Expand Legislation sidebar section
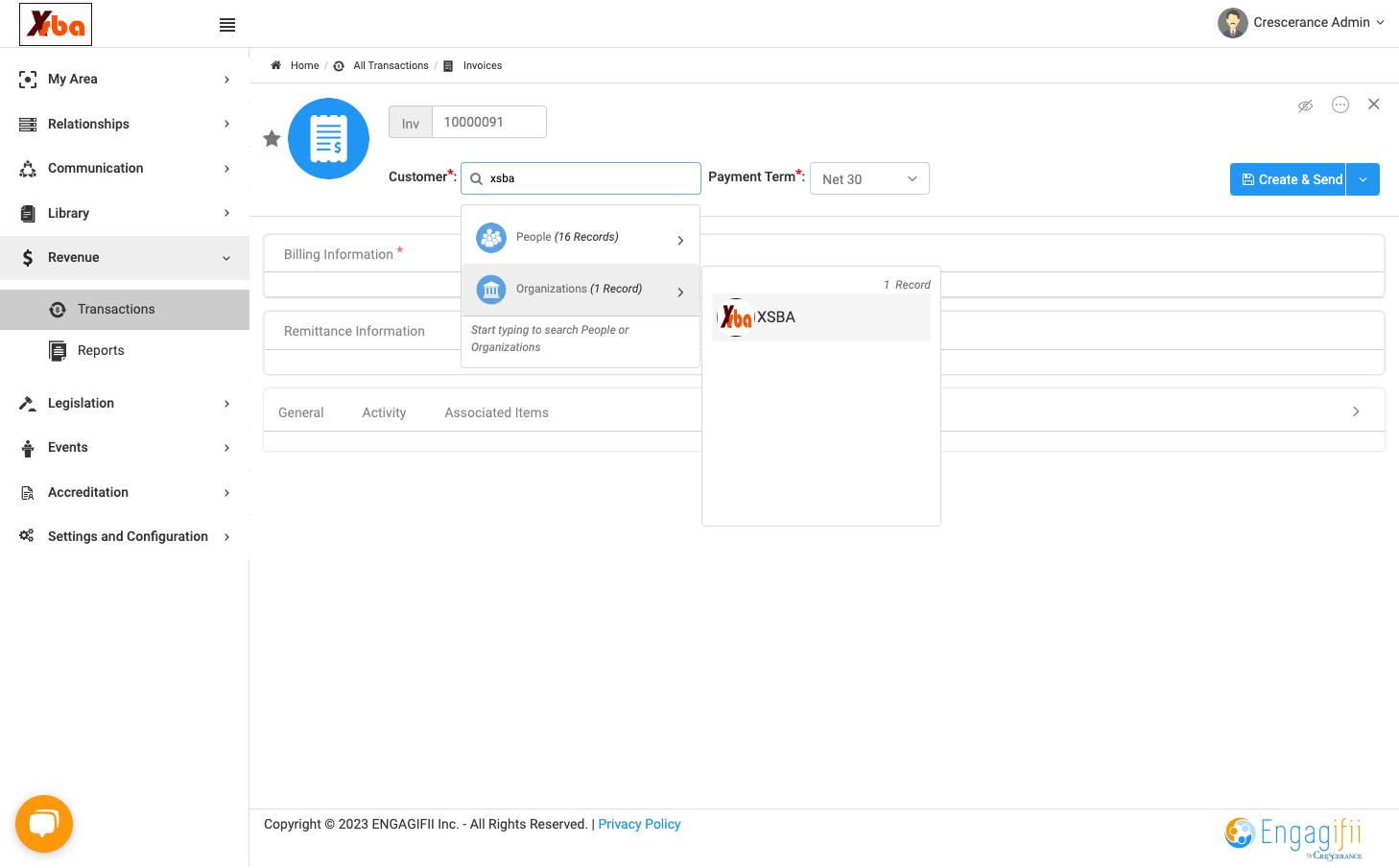The height and width of the screenshot is (868, 1399). point(125,404)
